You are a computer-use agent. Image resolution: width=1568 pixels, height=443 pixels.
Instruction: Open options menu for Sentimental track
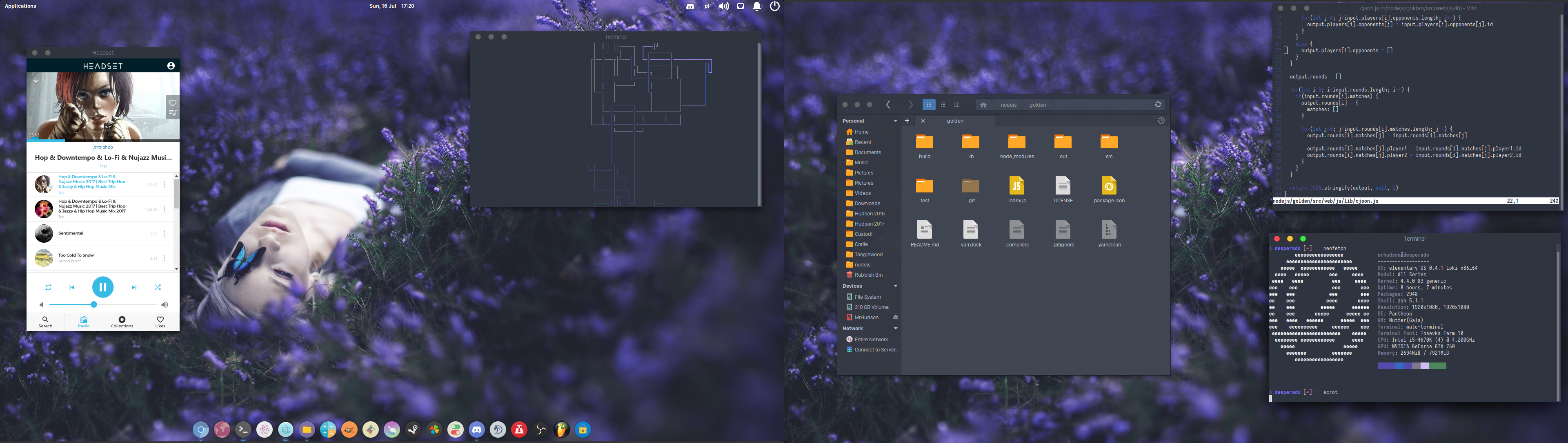click(x=165, y=233)
